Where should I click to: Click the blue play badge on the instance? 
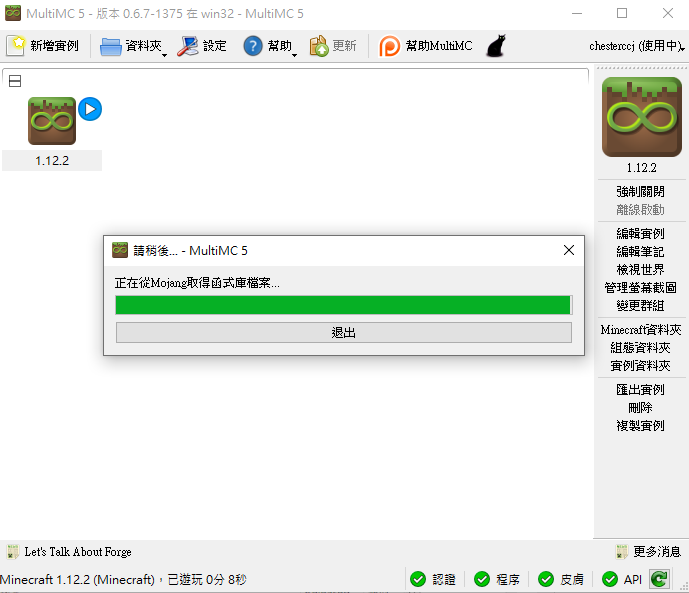[90, 109]
